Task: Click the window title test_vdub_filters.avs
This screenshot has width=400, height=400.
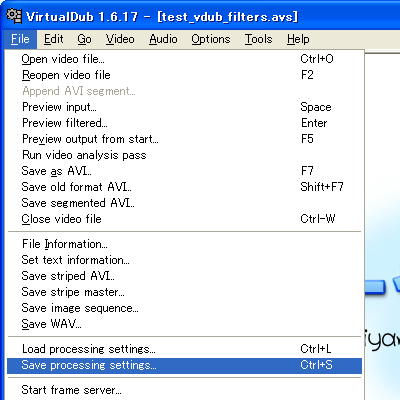Action: 228,17
